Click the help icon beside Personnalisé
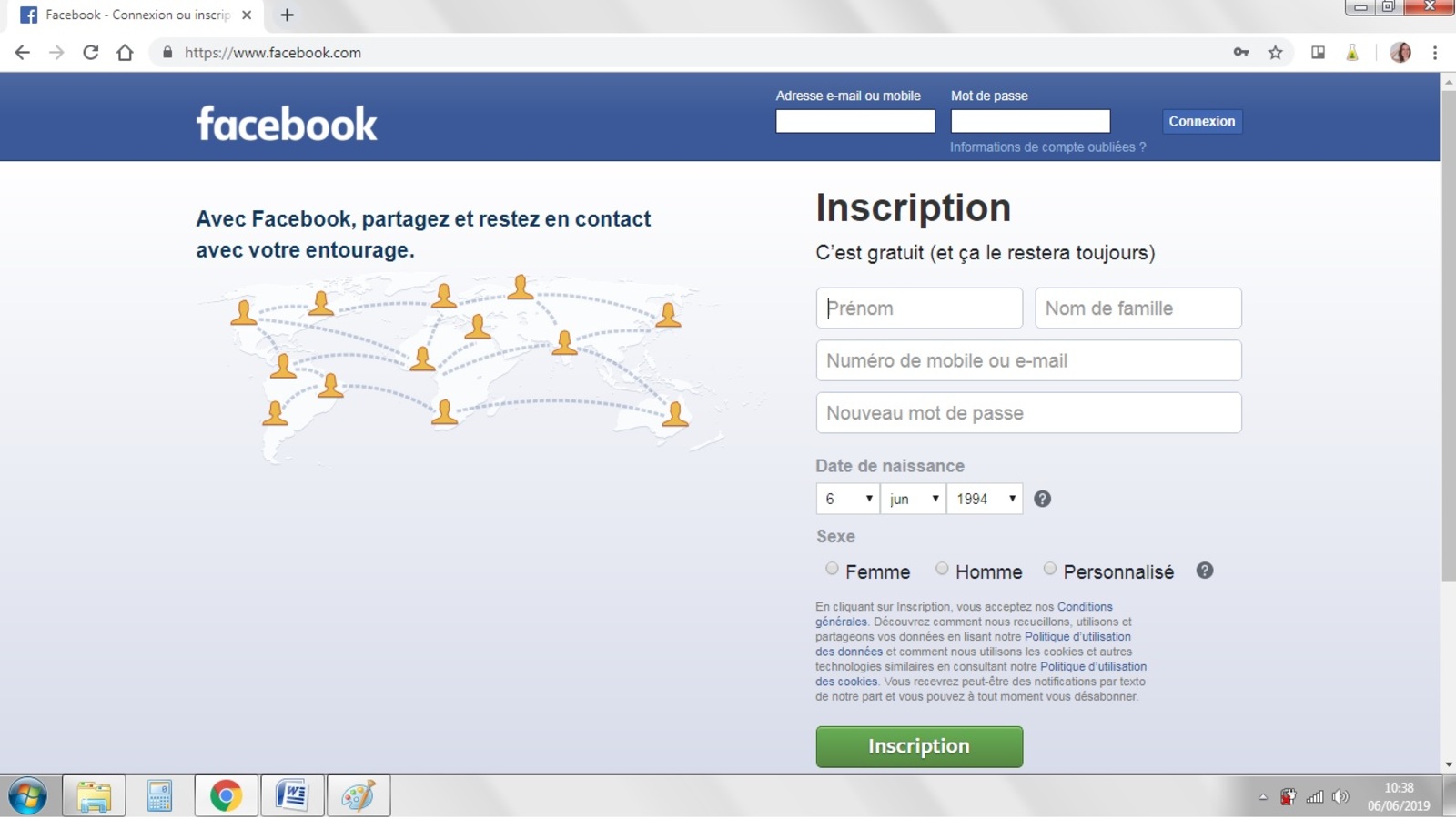 tap(1205, 571)
